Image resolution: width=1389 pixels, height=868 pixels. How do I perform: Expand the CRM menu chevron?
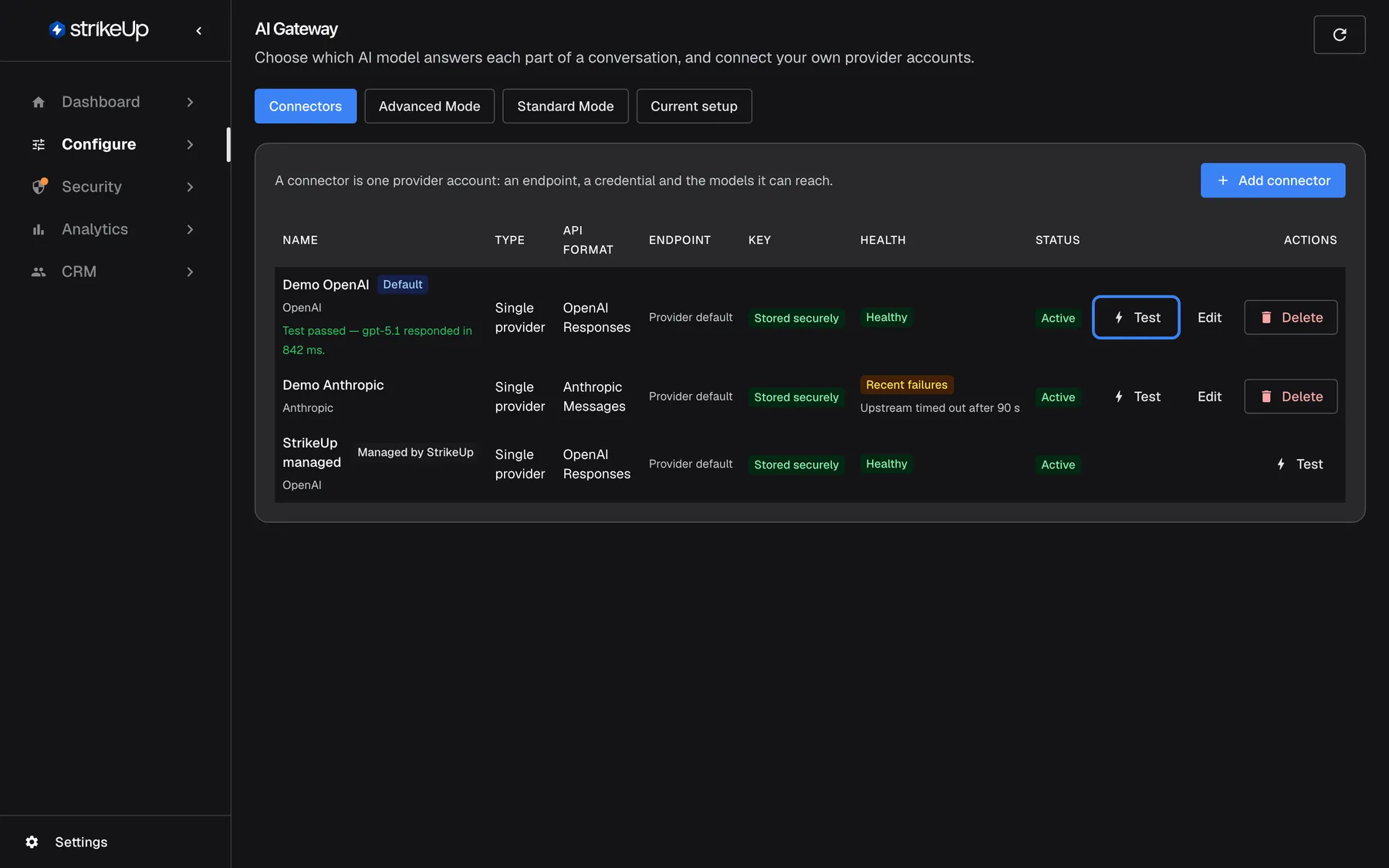190,272
